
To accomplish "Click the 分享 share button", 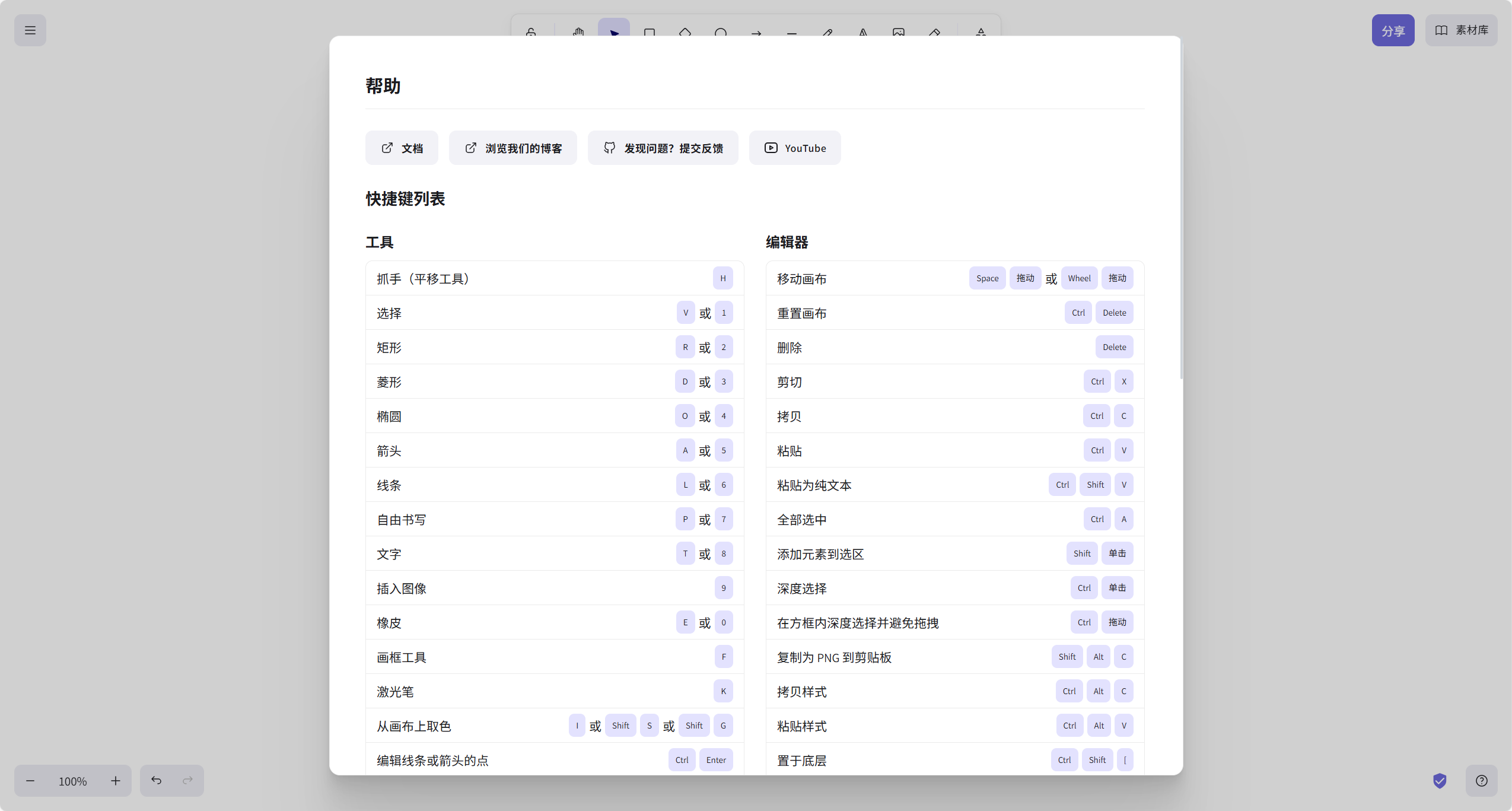I will tap(1393, 30).
